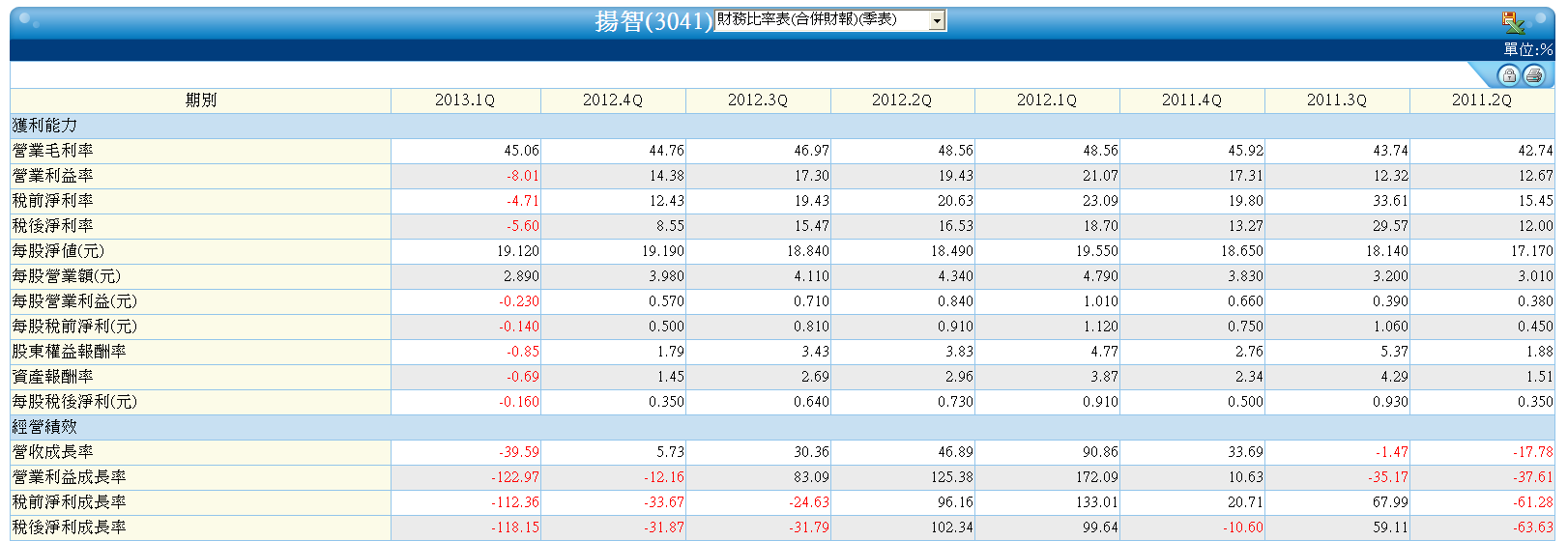Click the 每股營業額(元) row label
The width and height of the screenshot is (1568, 541).
point(67,276)
